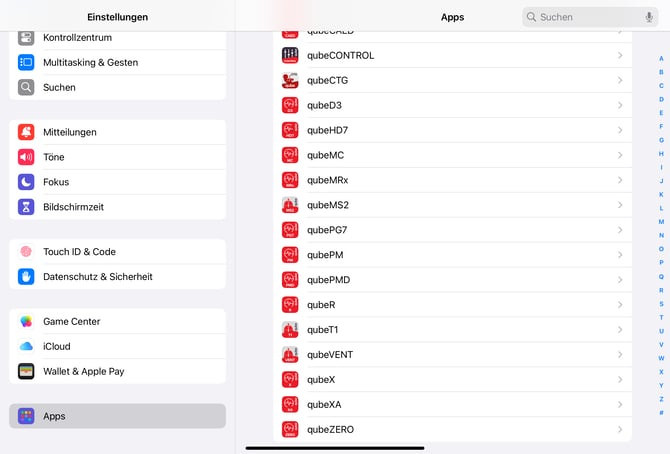The image size is (670, 454).
Task: Expand the qubePM row chevron
Action: pos(620,255)
